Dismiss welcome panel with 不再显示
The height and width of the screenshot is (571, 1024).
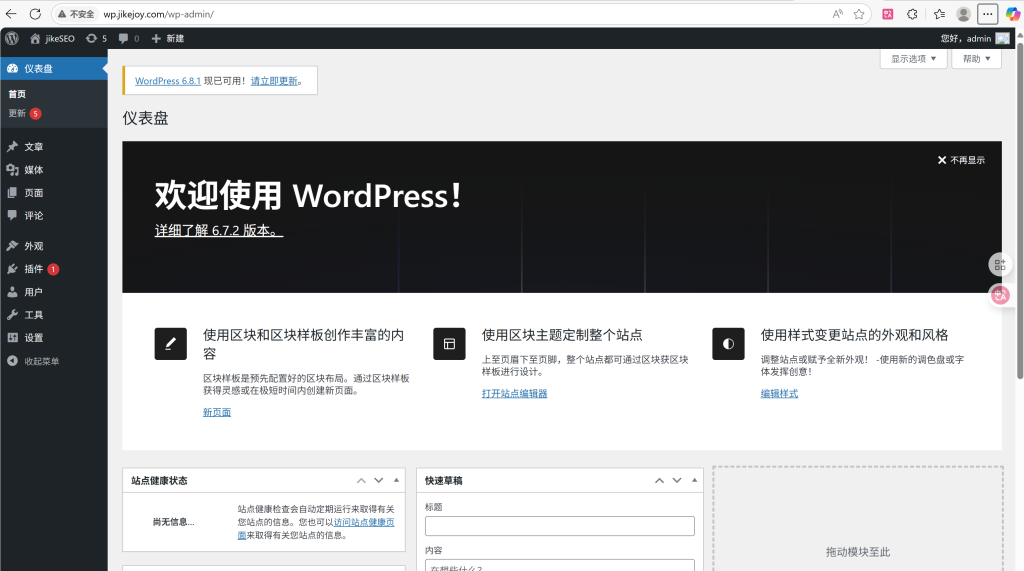point(961,160)
